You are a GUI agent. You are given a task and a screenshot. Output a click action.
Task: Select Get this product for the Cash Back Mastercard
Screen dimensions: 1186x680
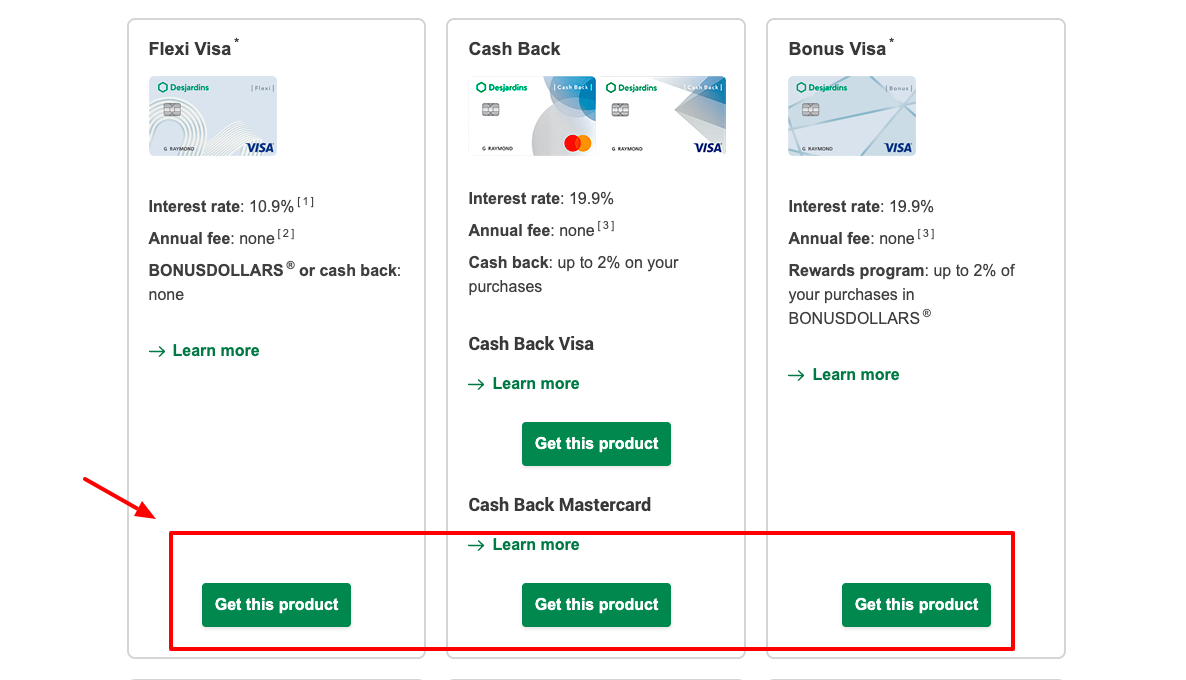coord(596,605)
